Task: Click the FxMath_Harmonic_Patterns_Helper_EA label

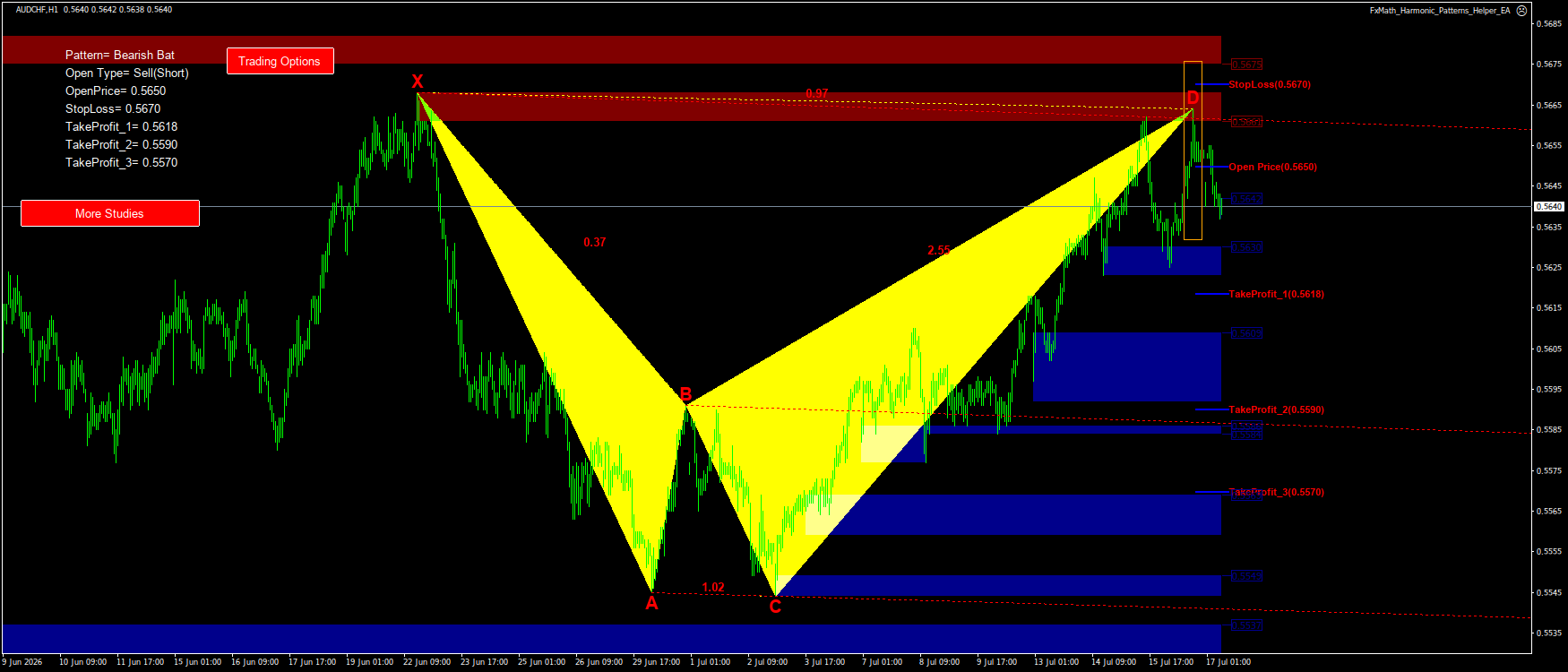Action: point(1440,11)
